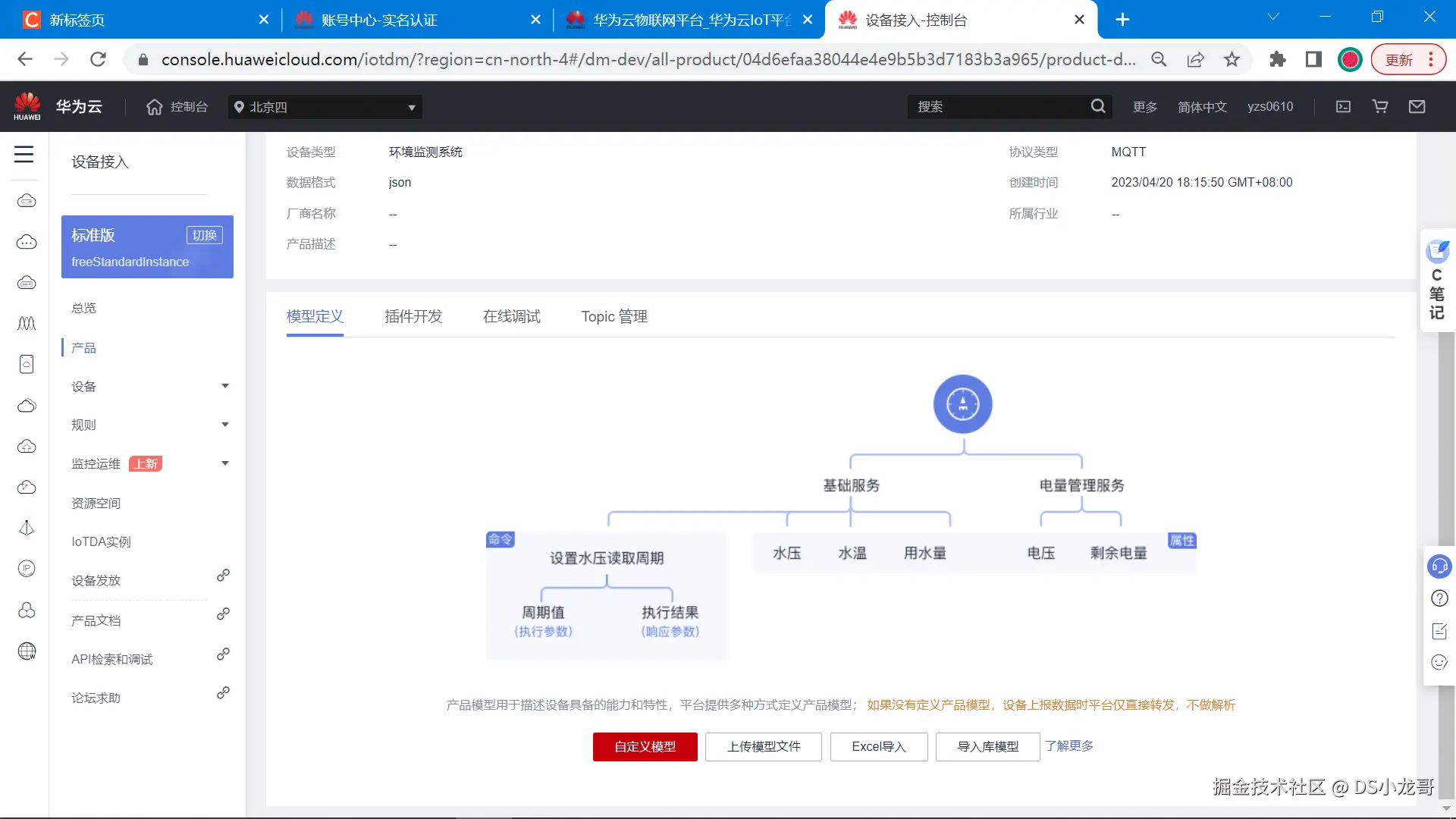Click the 上传模型文件 button
Screen dimensions: 1456x819
pyautogui.click(x=763, y=747)
